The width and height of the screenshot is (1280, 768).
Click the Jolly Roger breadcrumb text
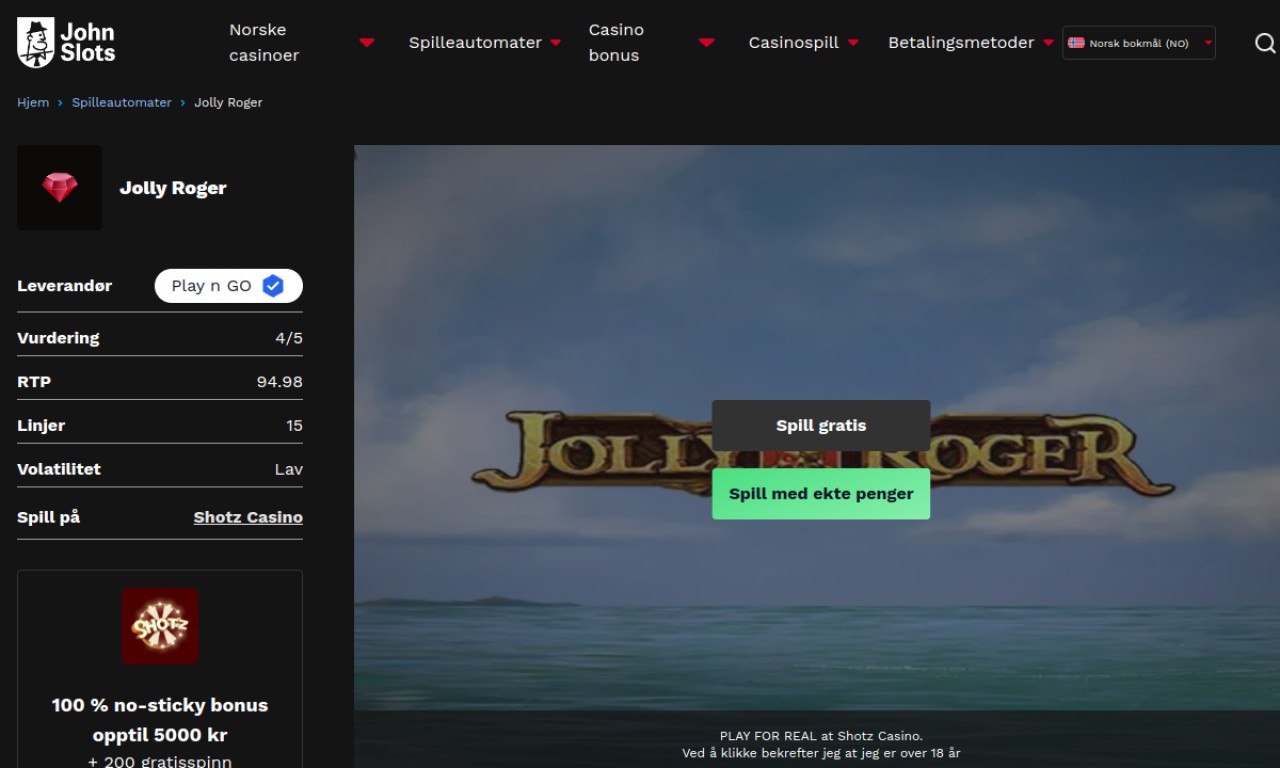coord(228,103)
